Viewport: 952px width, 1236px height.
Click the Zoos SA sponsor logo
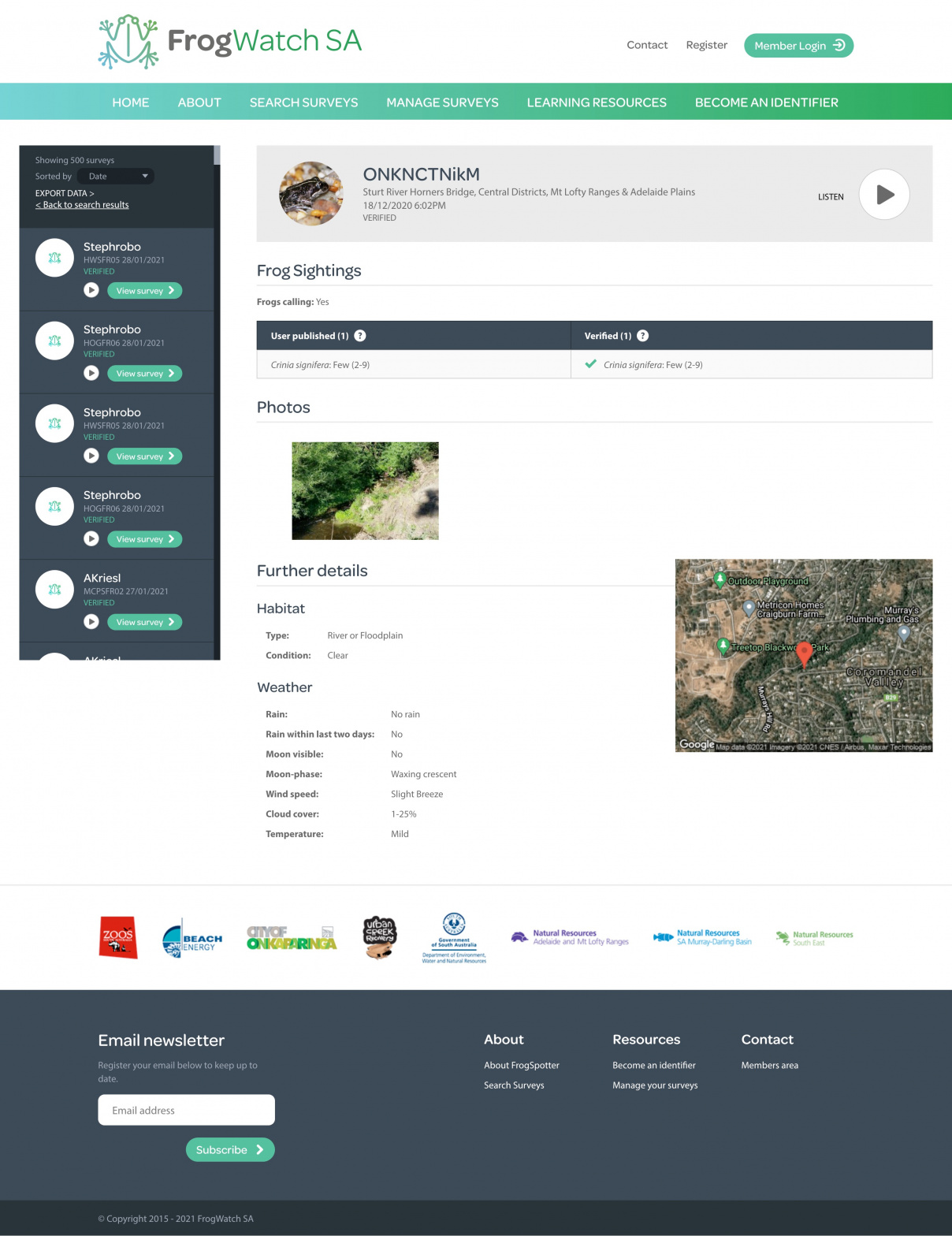(x=118, y=937)
